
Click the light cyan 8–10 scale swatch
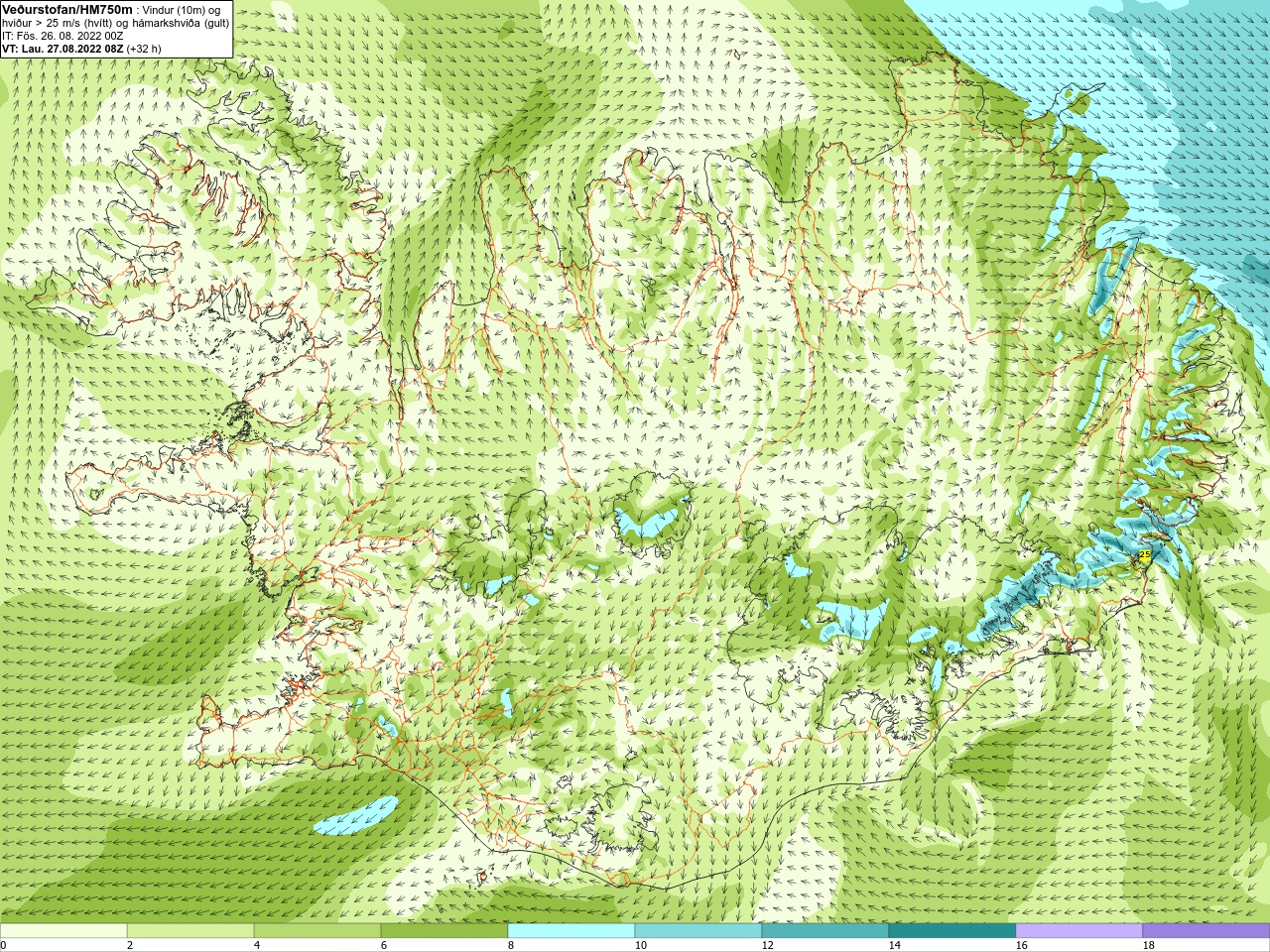(571, 931)
